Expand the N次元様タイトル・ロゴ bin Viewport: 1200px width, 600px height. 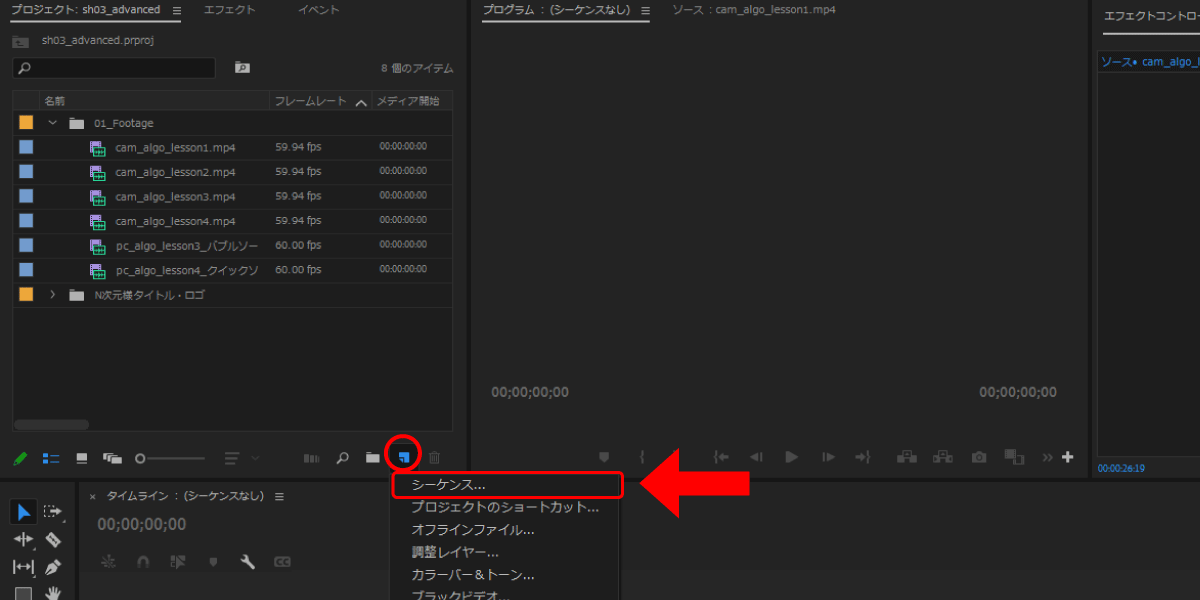(53, 295)
